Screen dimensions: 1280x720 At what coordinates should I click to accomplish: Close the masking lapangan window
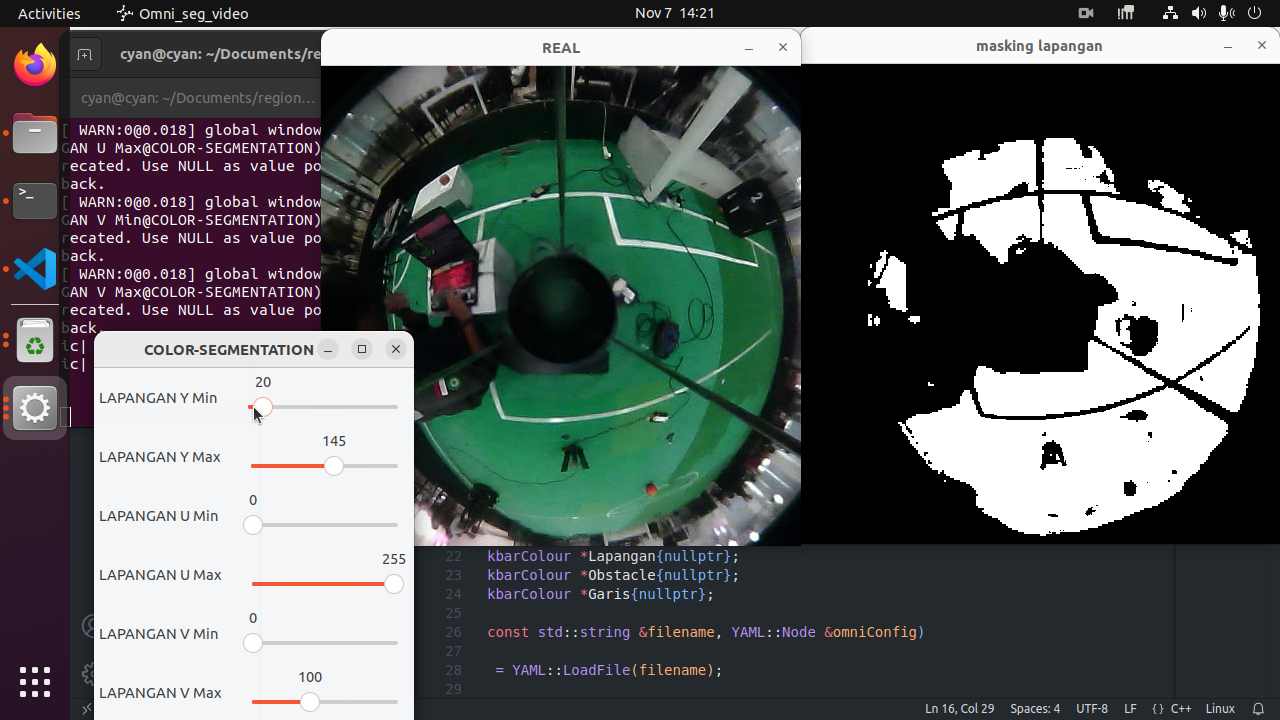click(x=1262, y=45)
